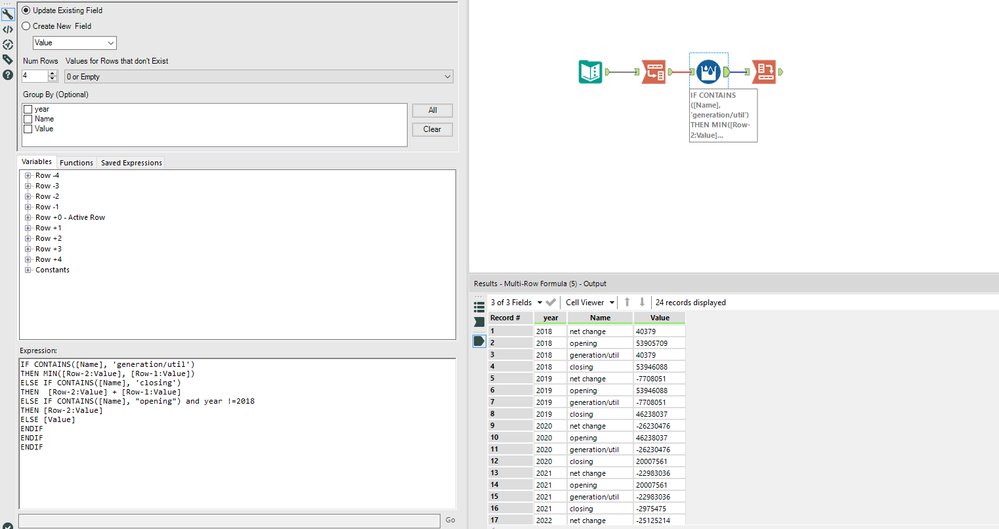Select the Multi-Row Formula tool on canvas
The image size is (999, 529).
click(x=708, y=72)
